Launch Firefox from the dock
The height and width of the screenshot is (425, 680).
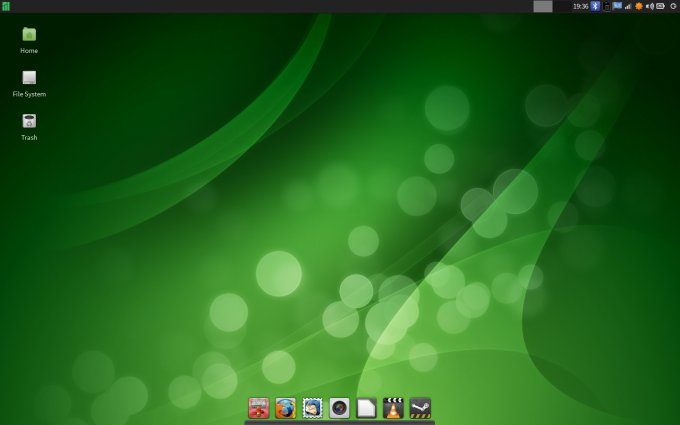pos(286,408)
